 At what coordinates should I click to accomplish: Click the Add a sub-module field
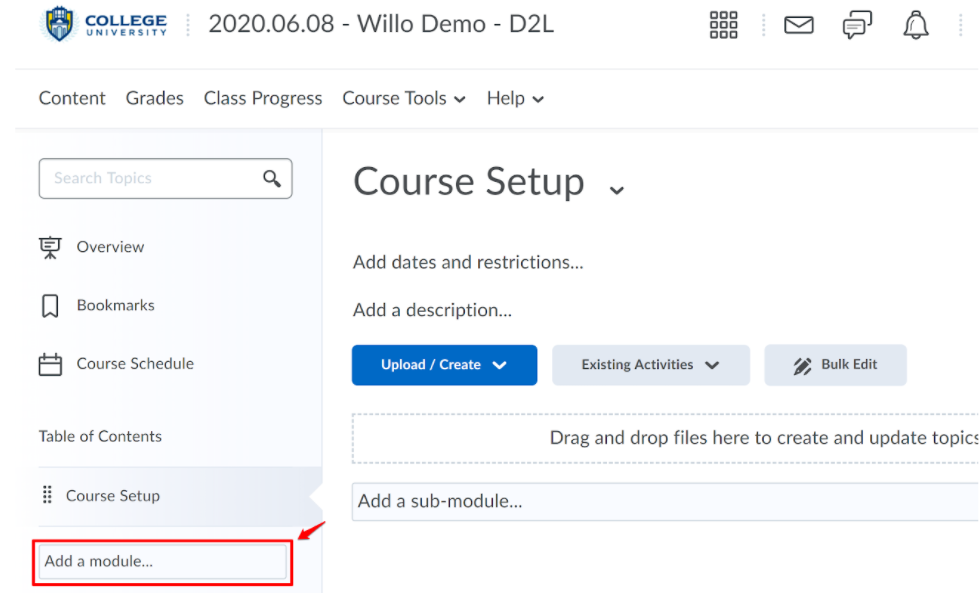[x=665, y=502]
